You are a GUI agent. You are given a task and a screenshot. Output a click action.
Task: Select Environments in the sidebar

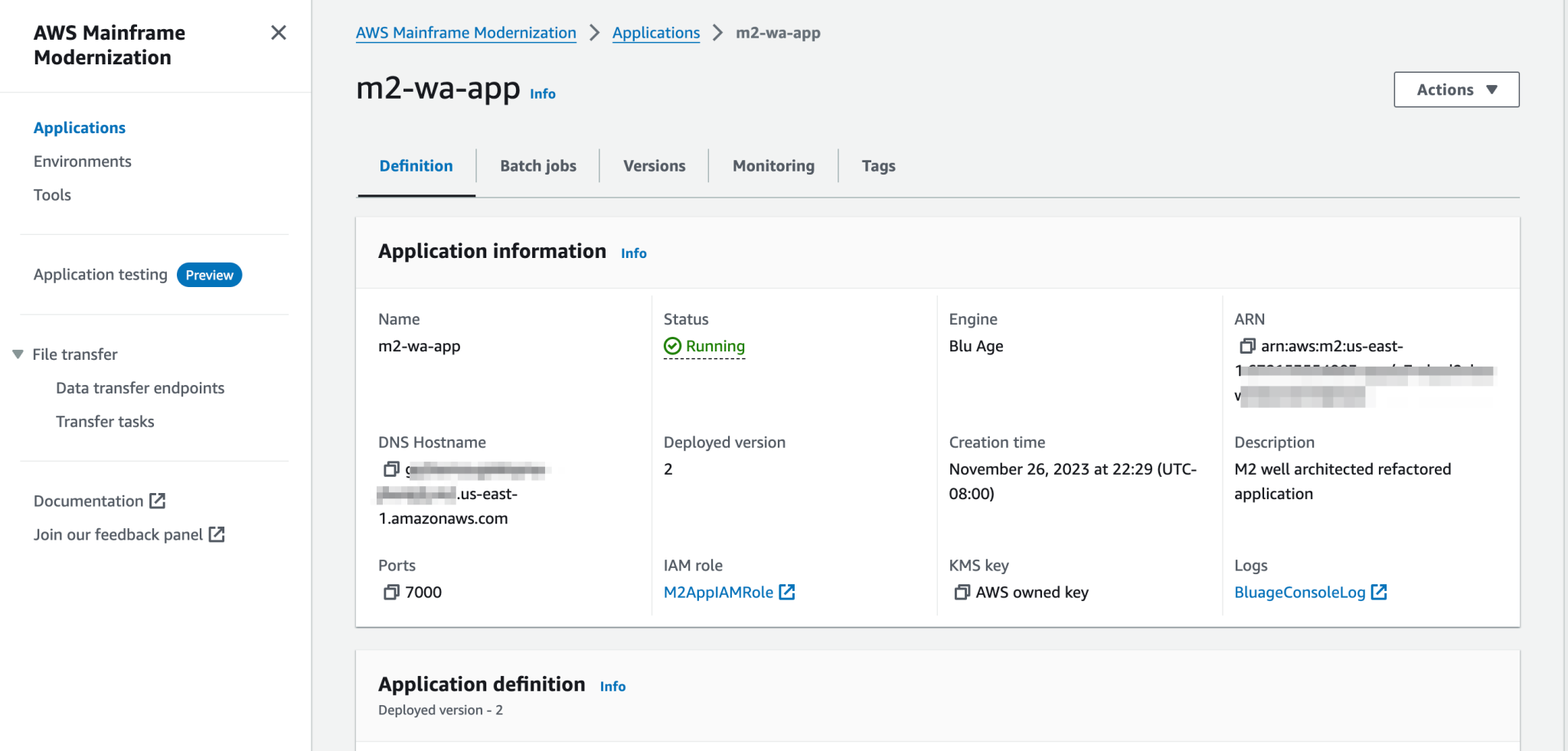point(82,161)
